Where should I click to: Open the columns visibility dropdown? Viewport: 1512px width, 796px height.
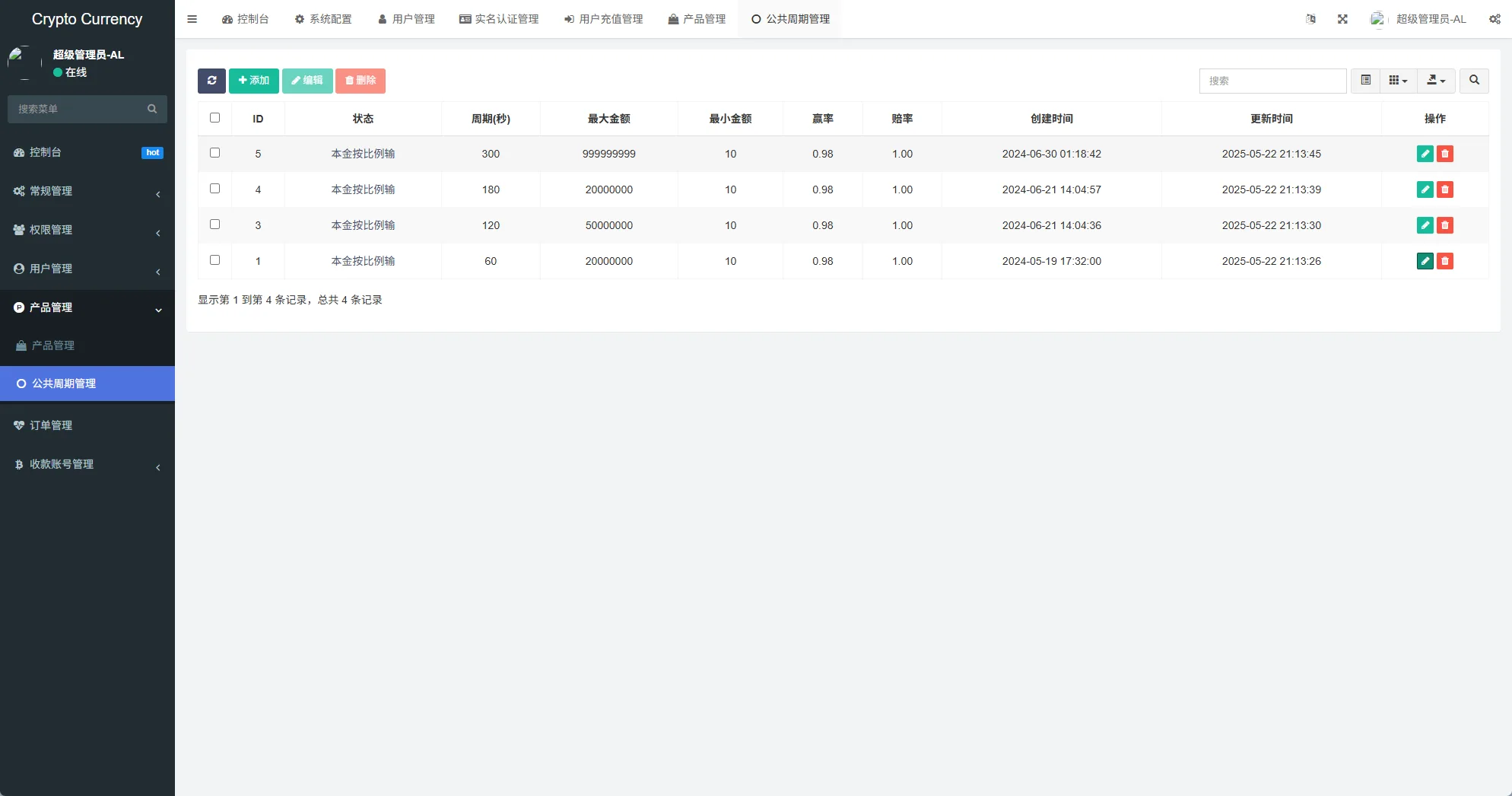click(x=1398, y=81)
